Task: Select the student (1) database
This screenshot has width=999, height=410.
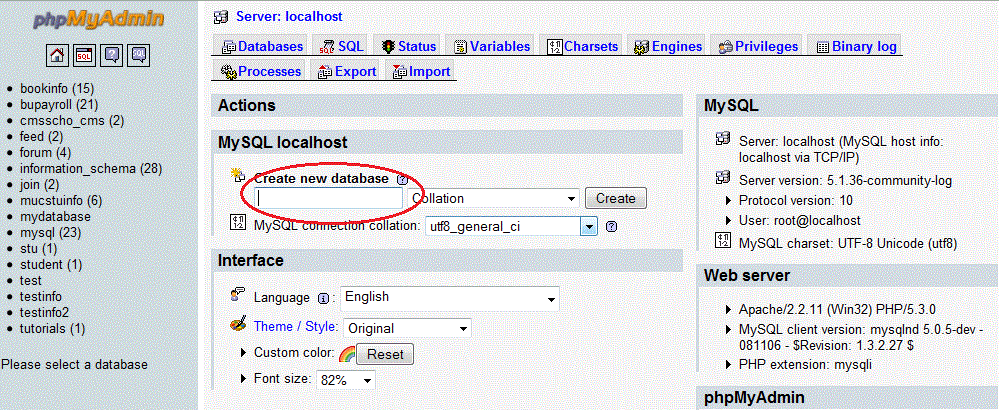Action: click(x=51, y=264)
